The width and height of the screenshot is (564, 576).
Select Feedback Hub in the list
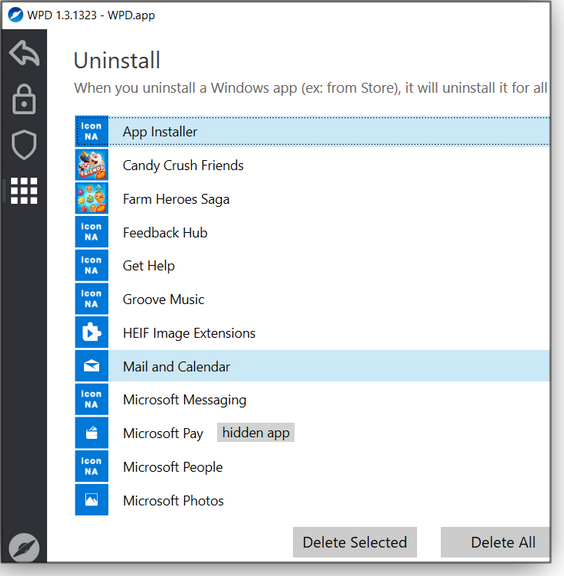(312, 232)
